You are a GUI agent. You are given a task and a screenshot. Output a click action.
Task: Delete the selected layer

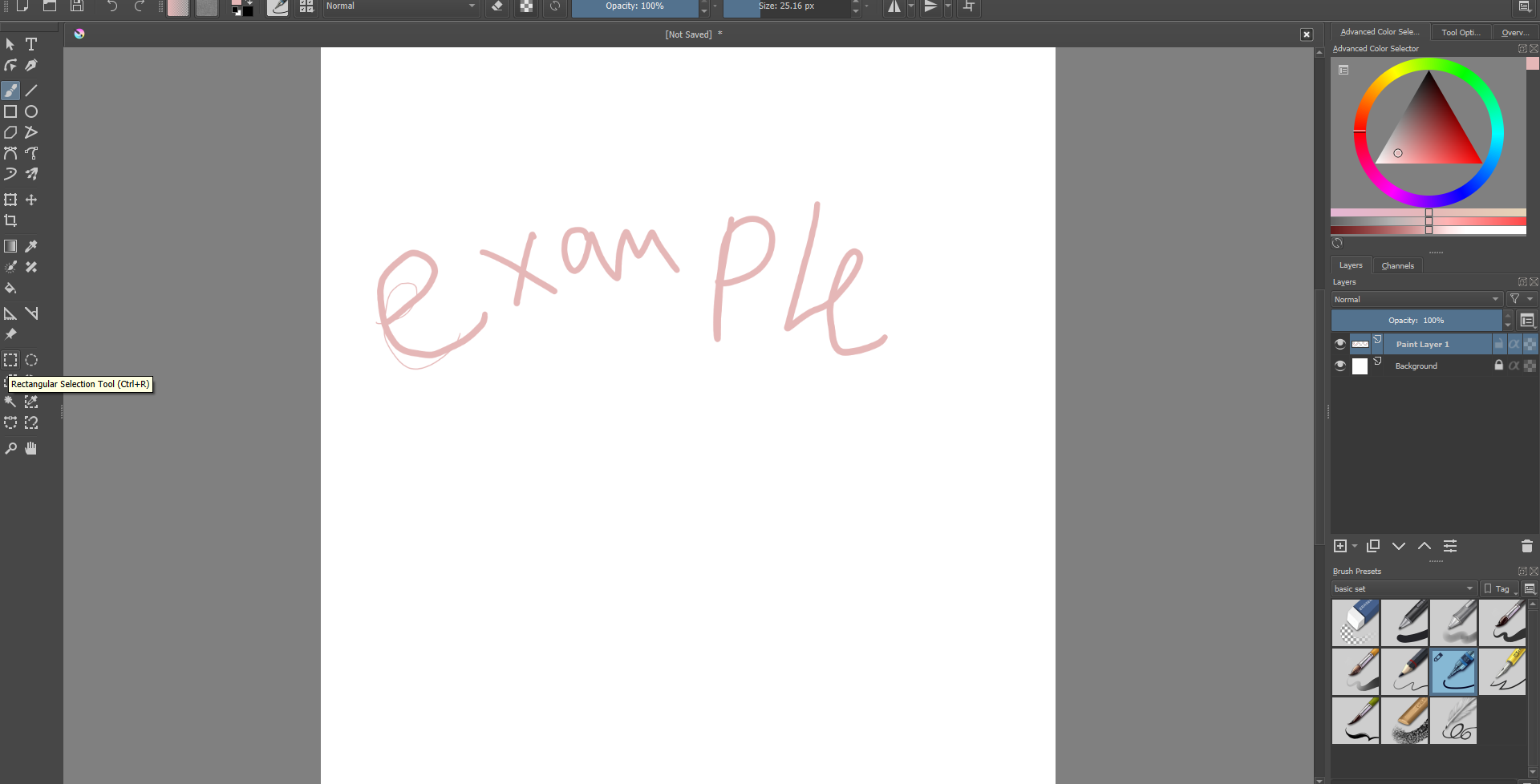pos(1527,546)
